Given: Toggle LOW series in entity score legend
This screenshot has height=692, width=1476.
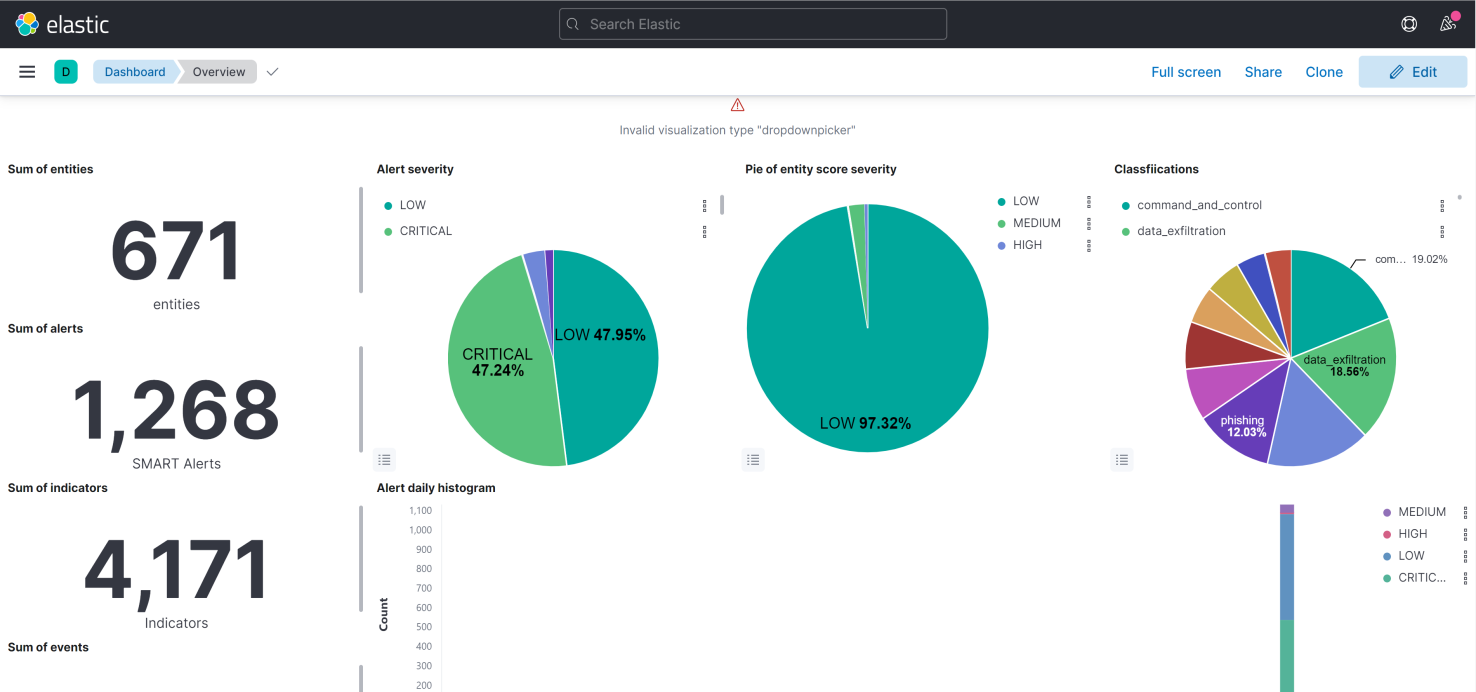Looking at the screenshot, I should point(1026,201).
